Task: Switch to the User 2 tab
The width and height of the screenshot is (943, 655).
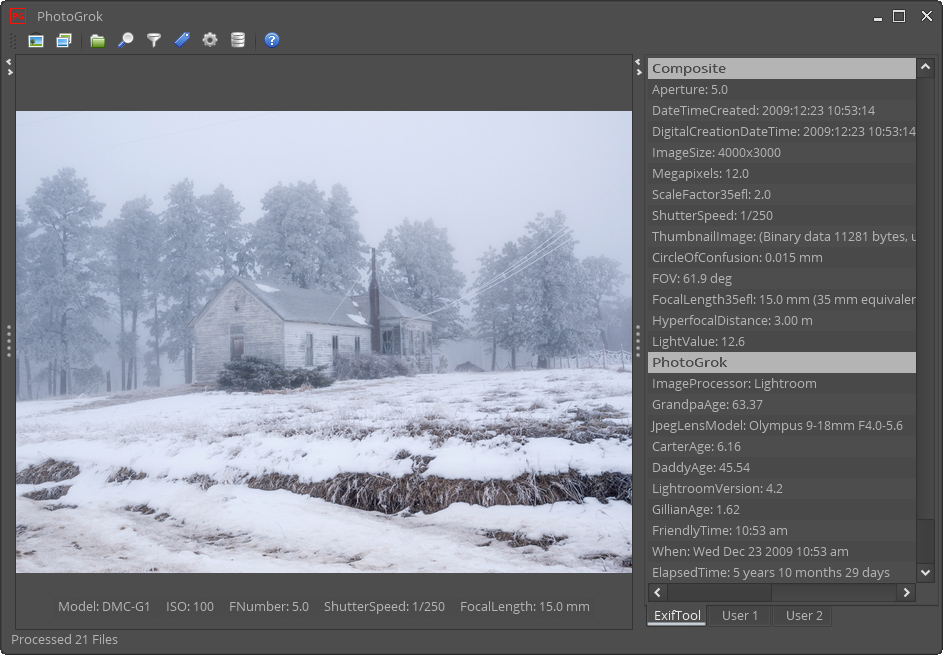Action: [x=802, y=616]
